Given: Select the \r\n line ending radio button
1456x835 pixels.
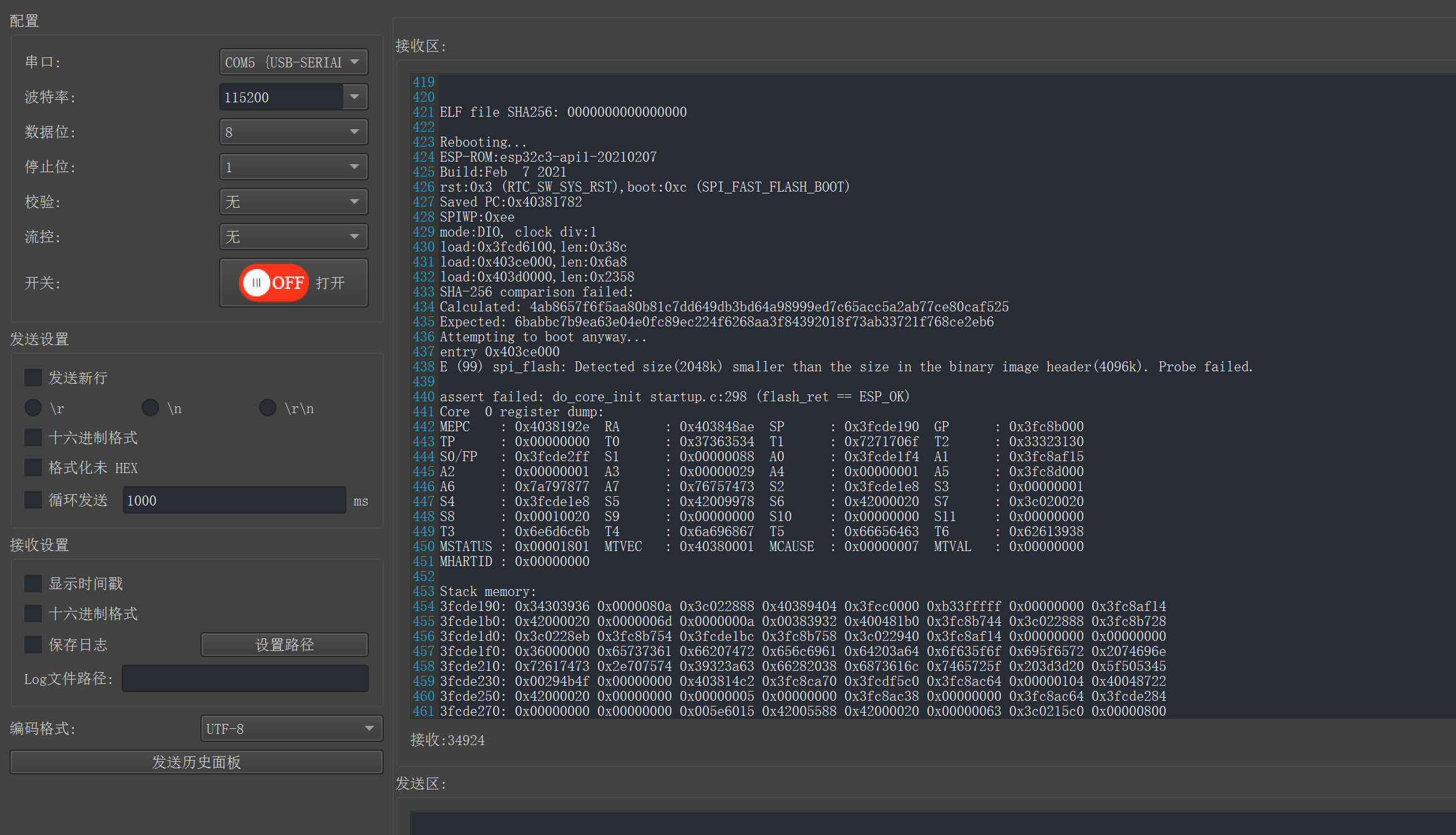Looking at the screenshot, I should (x=267, y=408).
